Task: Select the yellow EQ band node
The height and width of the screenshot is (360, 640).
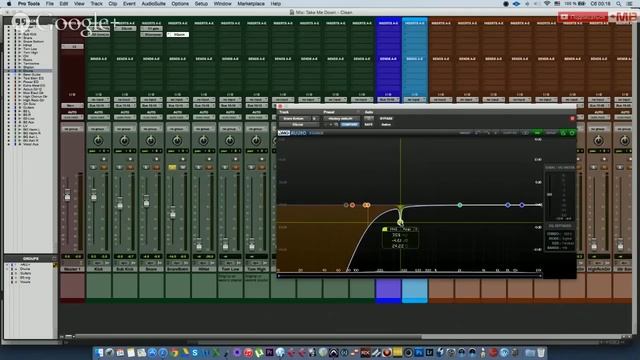Action: [x=400, y=222]
